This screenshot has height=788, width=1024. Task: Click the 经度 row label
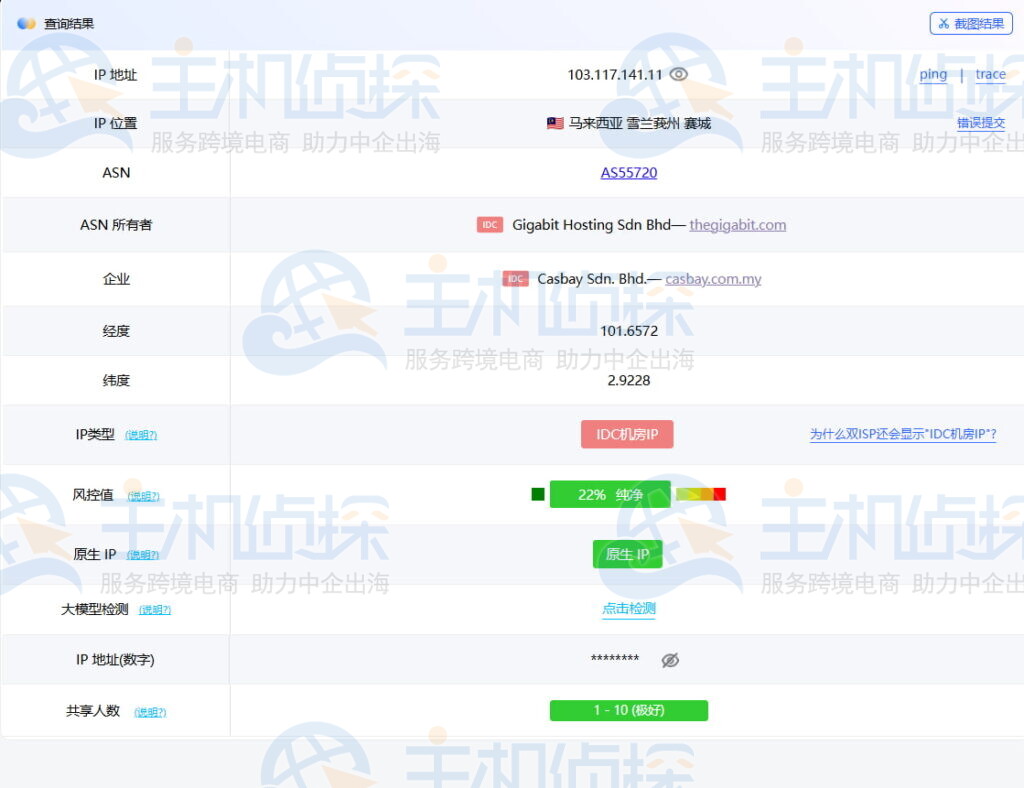116,331
